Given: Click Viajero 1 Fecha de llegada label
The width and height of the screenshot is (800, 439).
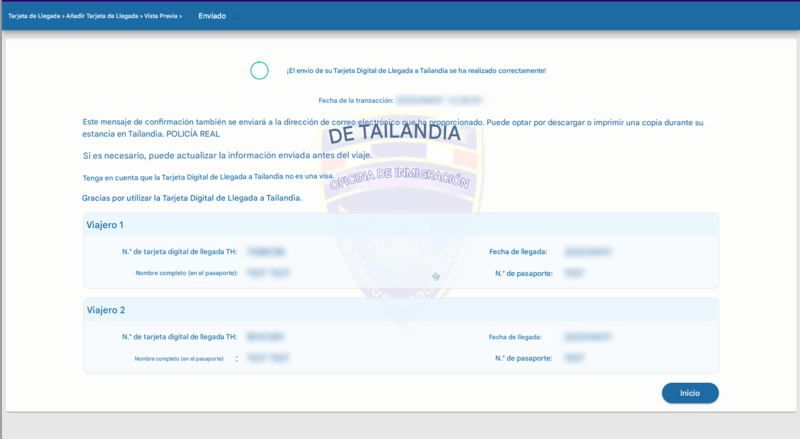Looking at the screenshot, I should [x=518, y=252].
